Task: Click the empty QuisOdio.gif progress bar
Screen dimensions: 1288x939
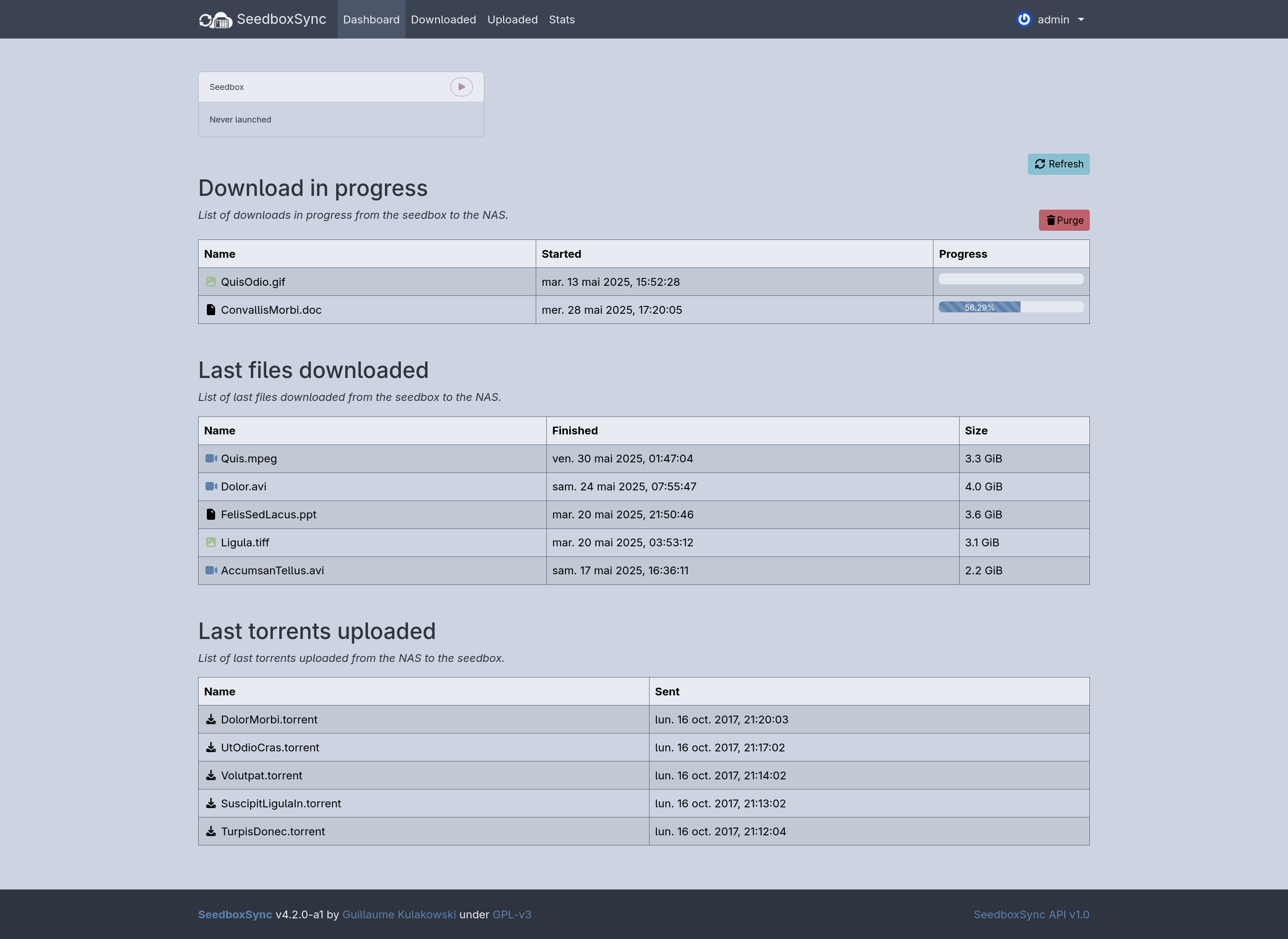Action: (1010, 279)
